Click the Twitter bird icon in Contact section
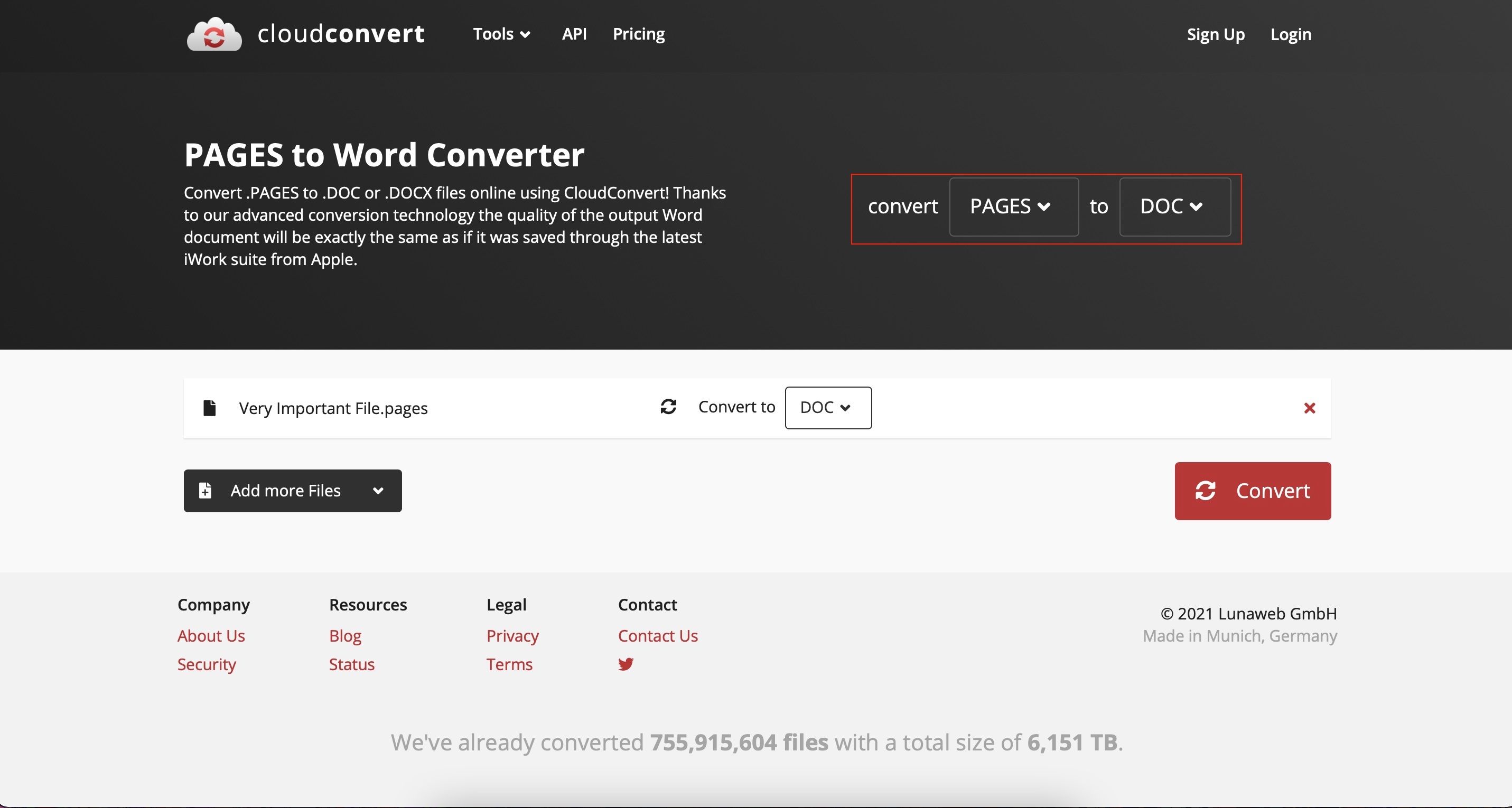Viewport: 1512px width, 808px height. click(x=625, y=662)
